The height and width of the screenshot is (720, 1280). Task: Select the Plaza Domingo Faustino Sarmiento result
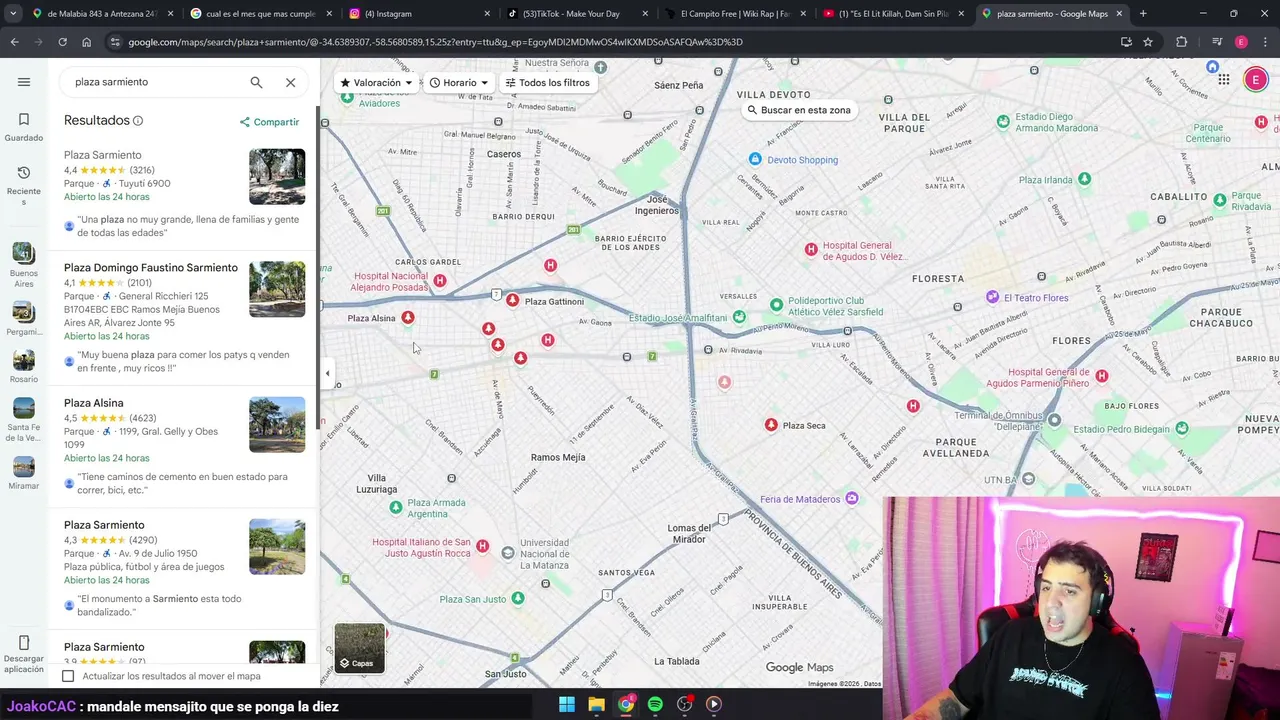[x=151, y=268]
